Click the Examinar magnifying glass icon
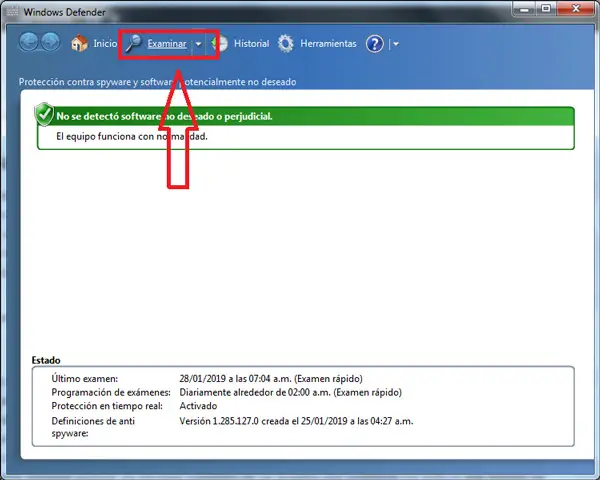600x480 pixels. pos(134,43)
